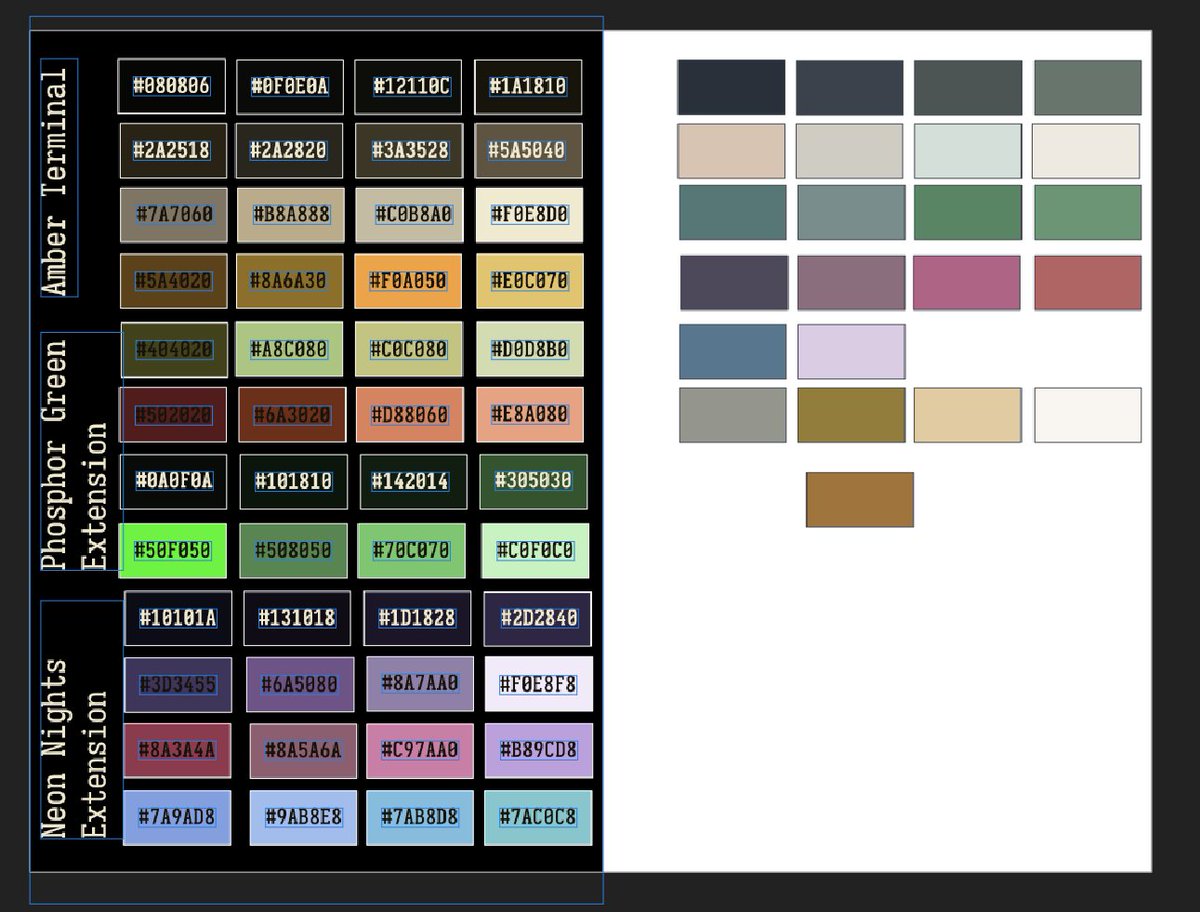Screen dimensions: 1200x912
Task: Click the #8A7AA0 swatch
Action: point(420,683)
